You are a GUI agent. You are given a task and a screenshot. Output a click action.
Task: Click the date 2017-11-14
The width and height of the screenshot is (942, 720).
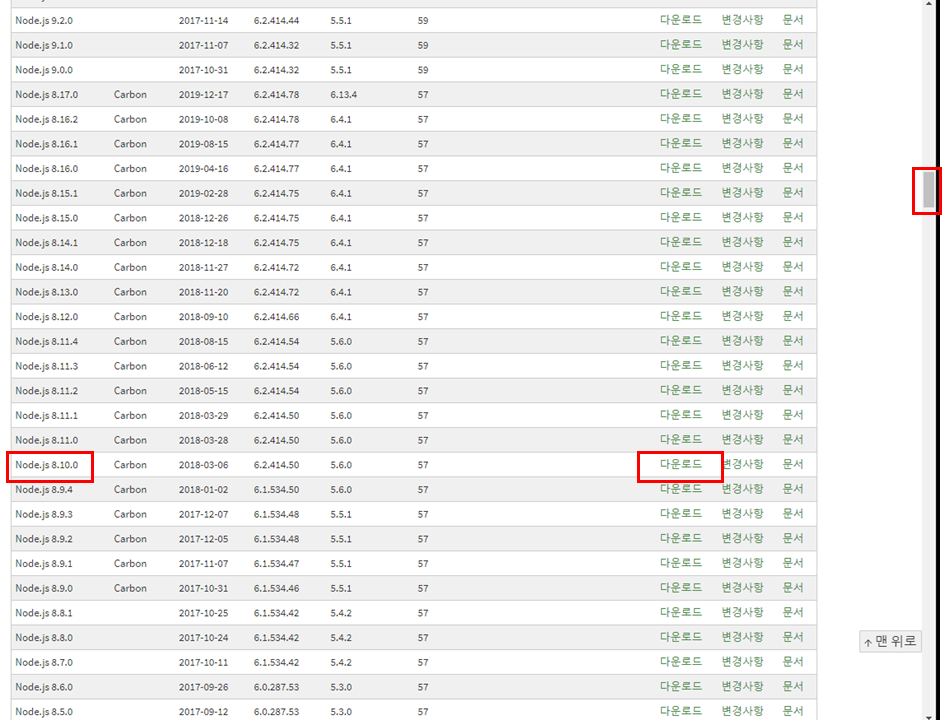pyautogui.click(x=204, y=20)
